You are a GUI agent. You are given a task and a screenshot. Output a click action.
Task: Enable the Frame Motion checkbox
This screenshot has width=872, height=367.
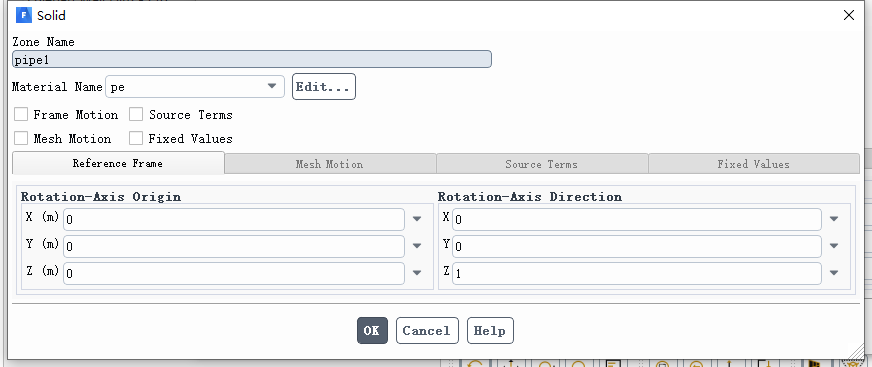(x=21, y=115)
